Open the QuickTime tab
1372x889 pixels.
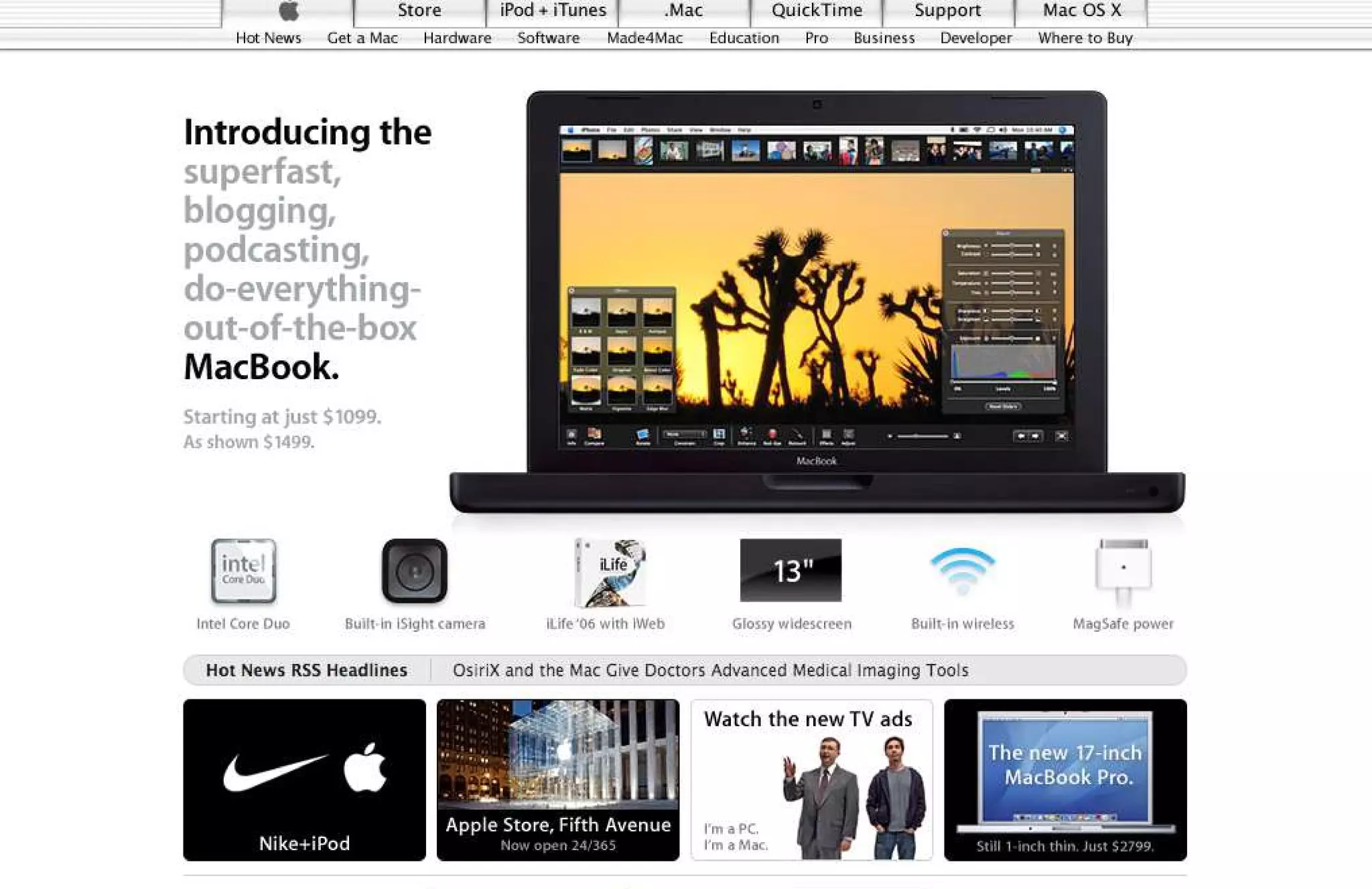point(817,11)
